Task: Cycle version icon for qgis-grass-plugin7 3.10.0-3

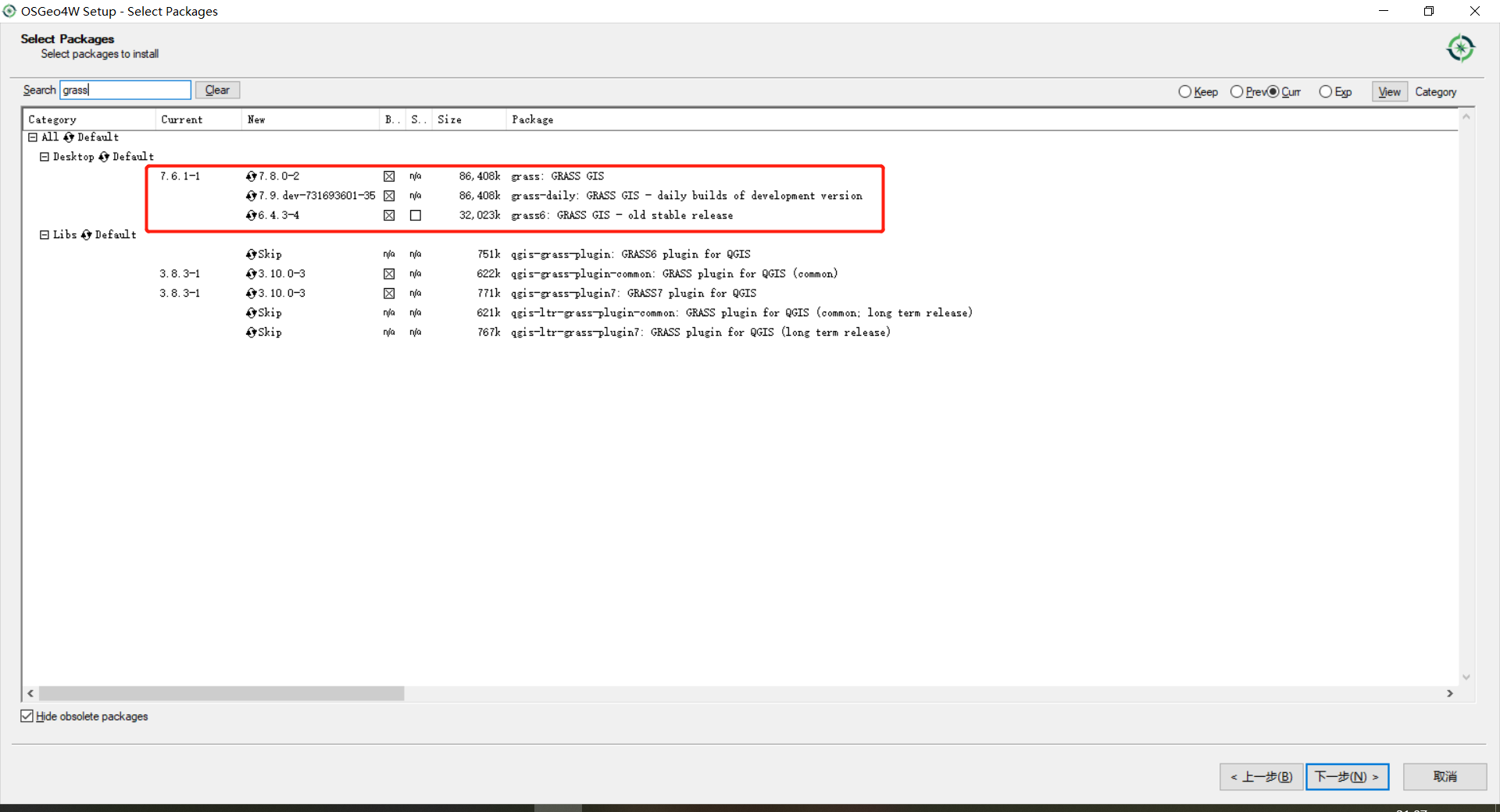Action: tap(251, 294)
